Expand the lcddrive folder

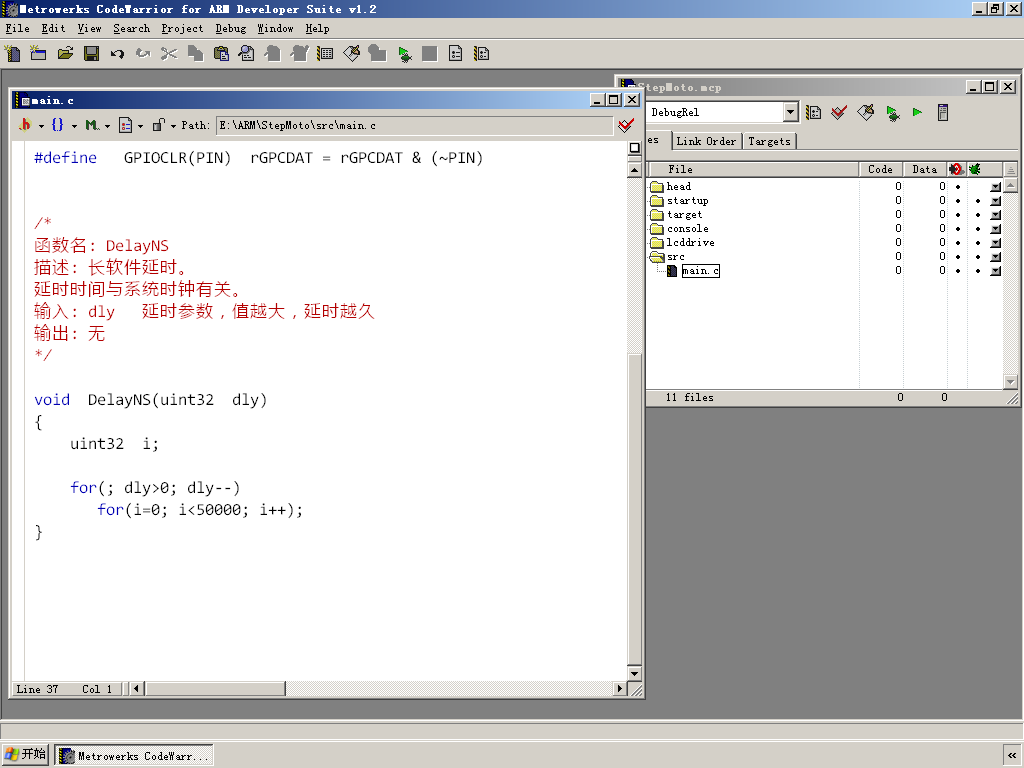pos(657,243)
